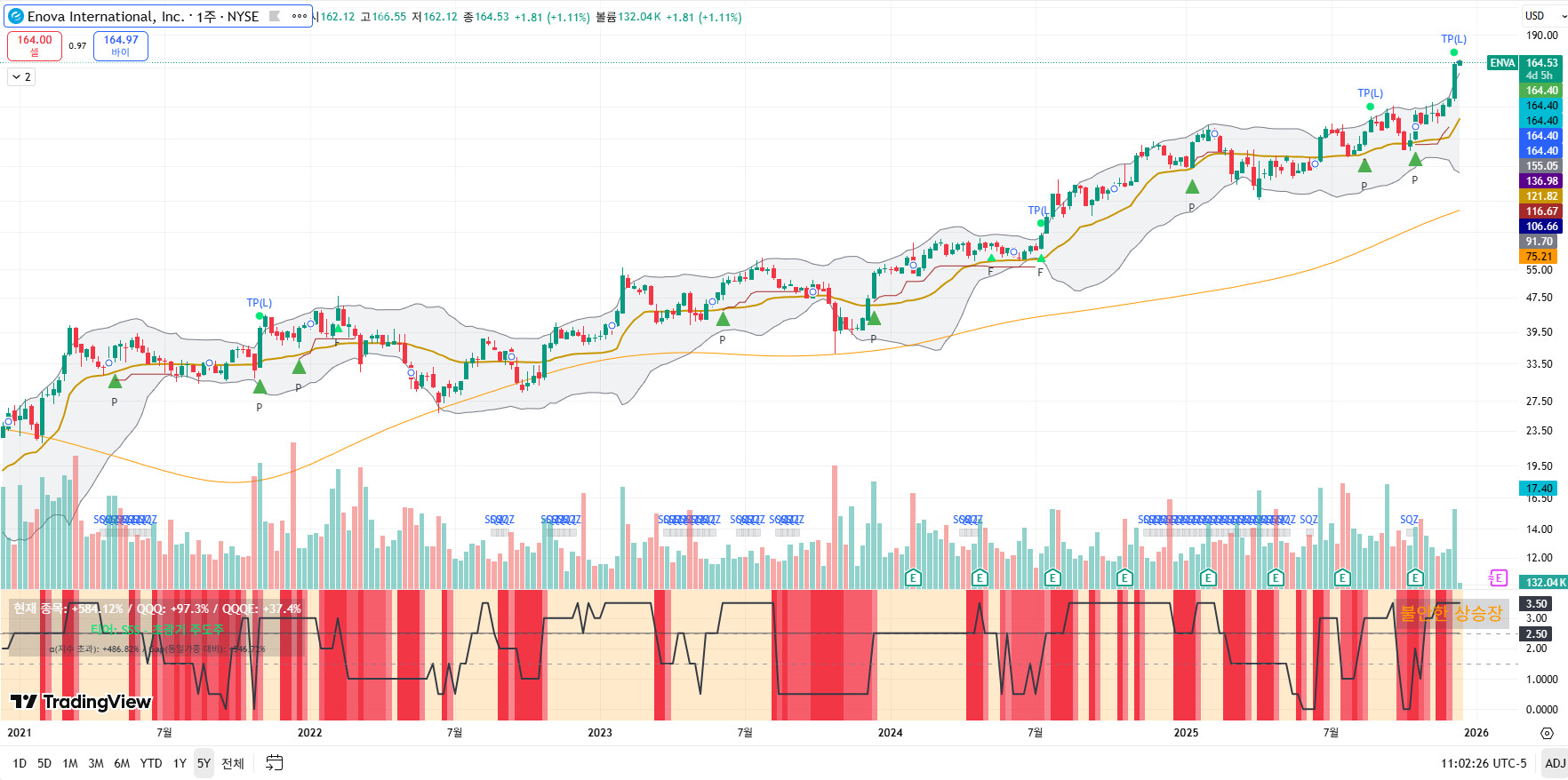Select the 5Y time range
1568x780 pixels.
[204, 763]
